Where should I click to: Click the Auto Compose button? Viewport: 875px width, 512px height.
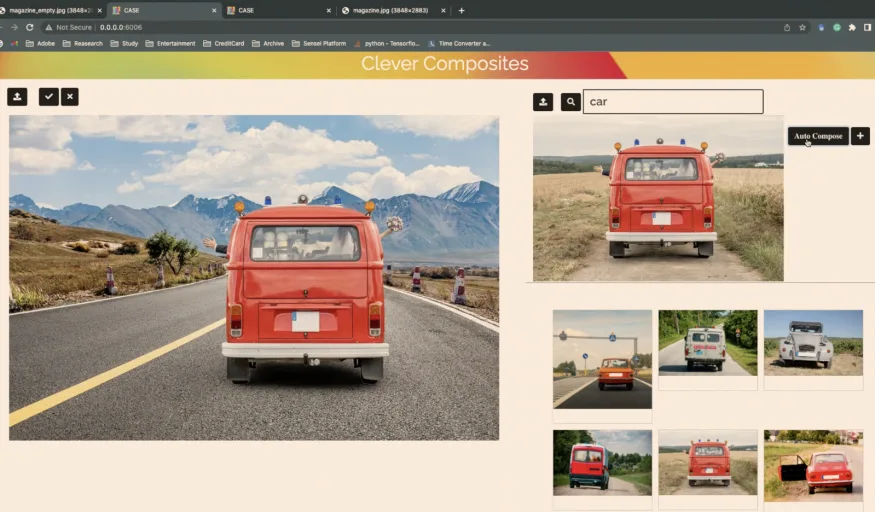[x=818, y=136]
